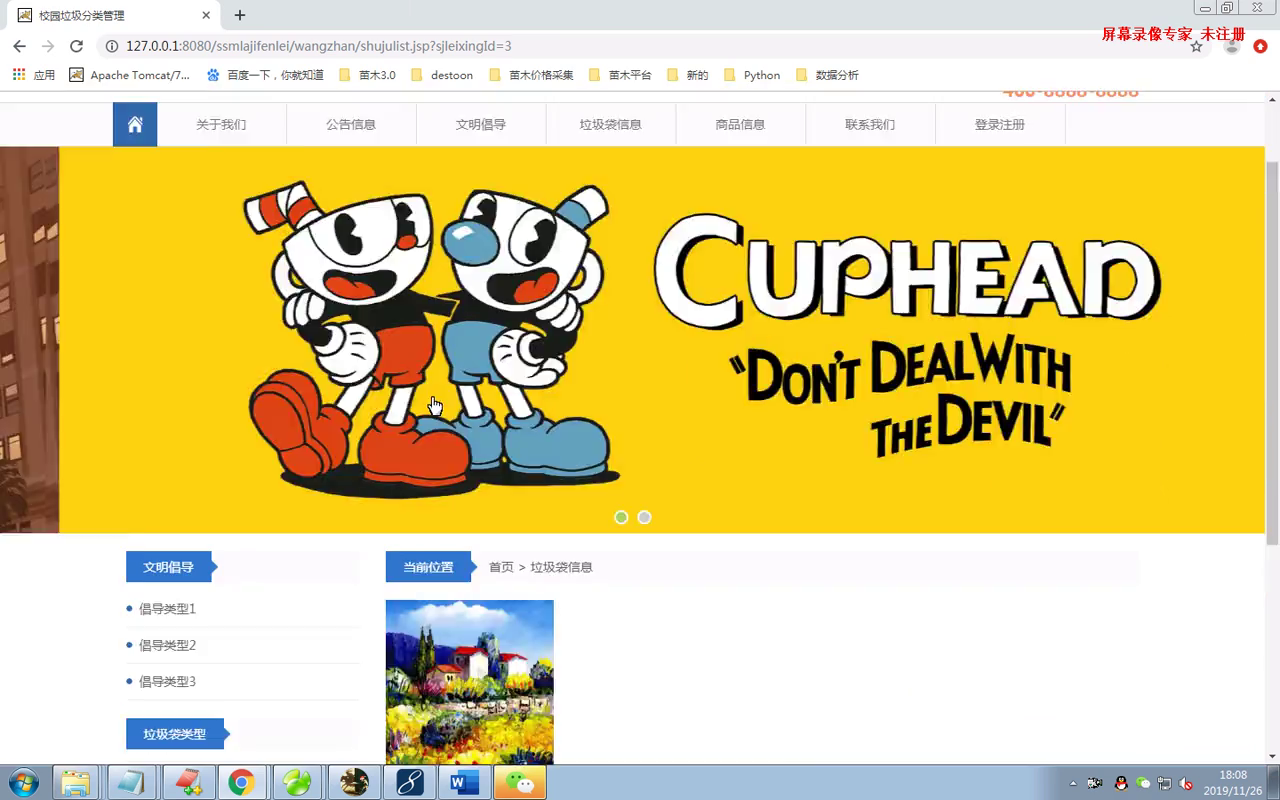Open the 登录注册 navigation item
Image resolution: width=1280 pixels, height=800 pixels.
point(1000,125)
